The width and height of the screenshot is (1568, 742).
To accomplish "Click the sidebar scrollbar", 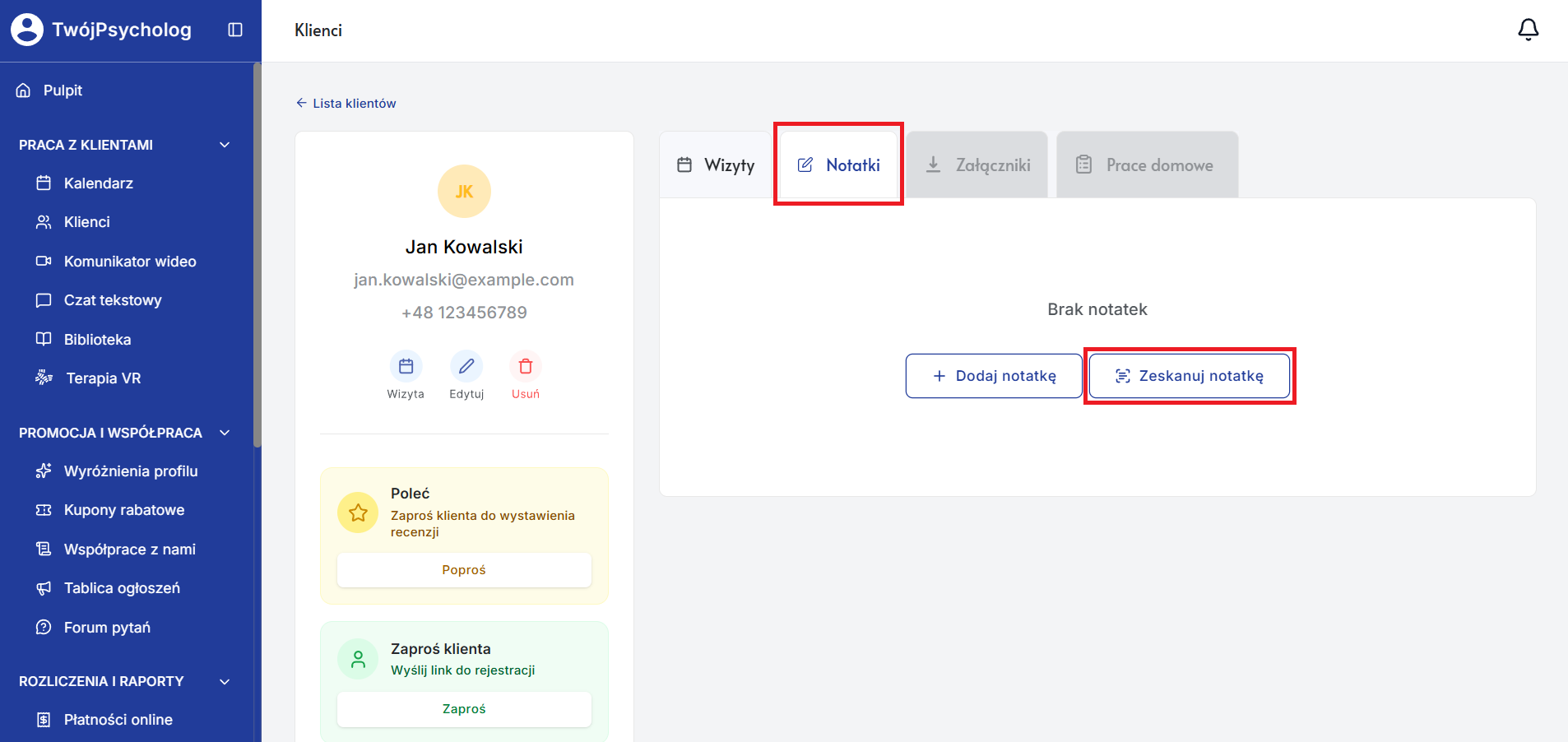I will [257, 255].
